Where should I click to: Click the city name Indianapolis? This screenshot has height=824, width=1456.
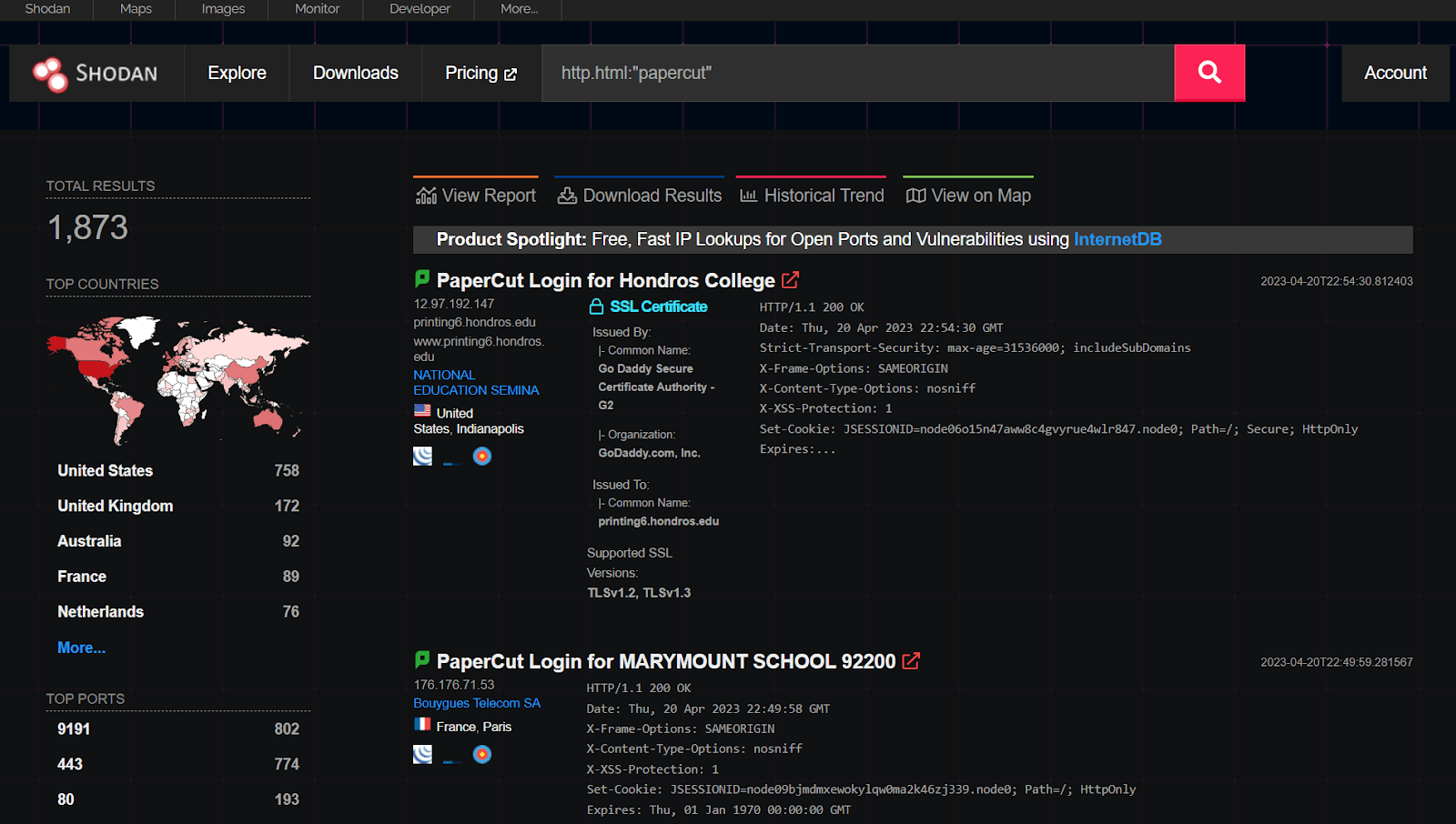[x=490, y=428]
